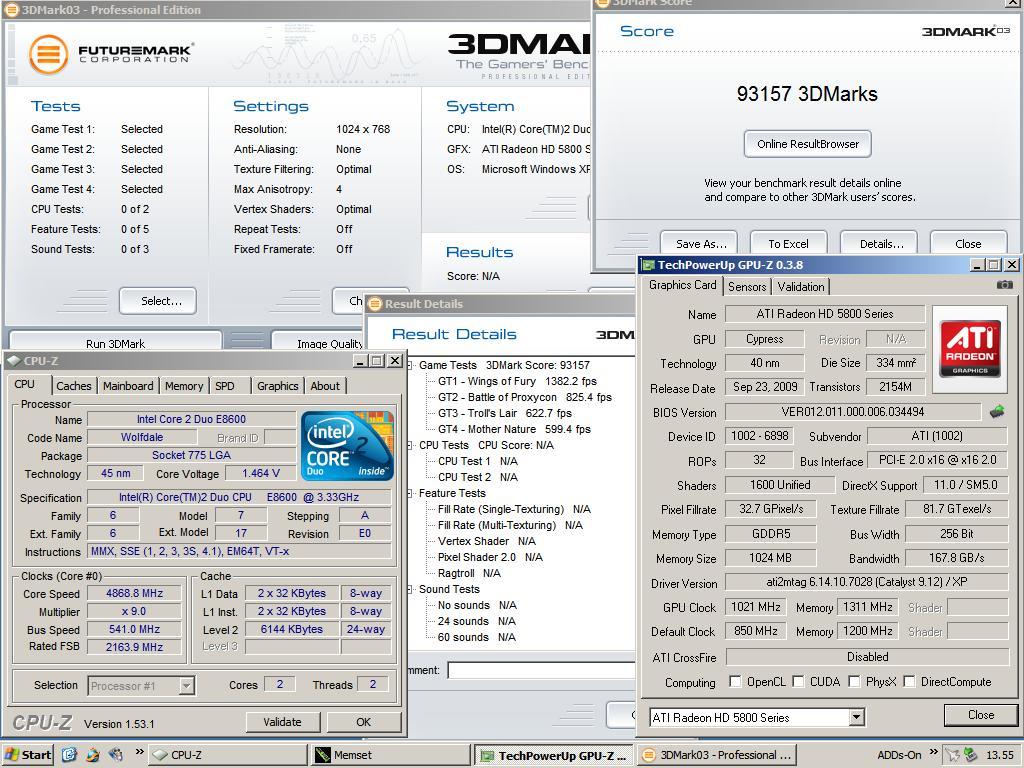The height and width of the screenshot is (768, 1024).
Task: Click the Validate button in CPU-Z
Action: (x=283, y=722)
